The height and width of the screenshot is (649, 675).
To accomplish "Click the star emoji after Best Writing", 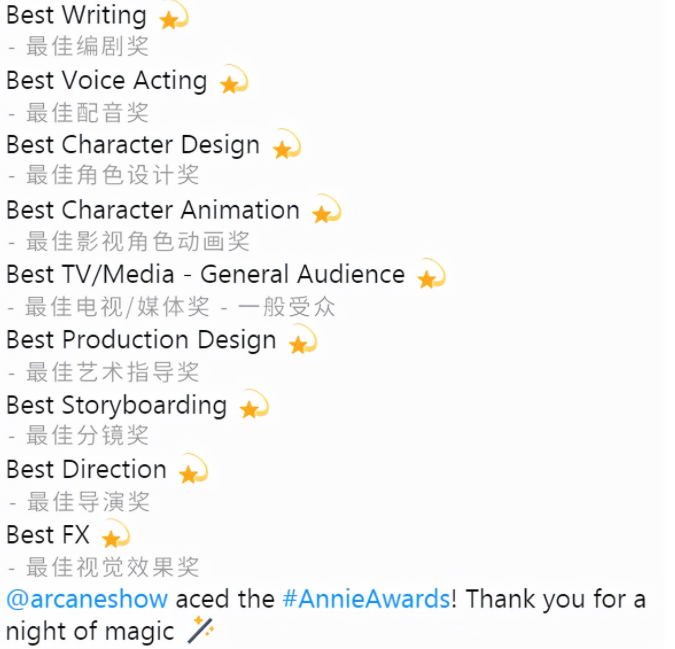I will [x=174, y=15].
